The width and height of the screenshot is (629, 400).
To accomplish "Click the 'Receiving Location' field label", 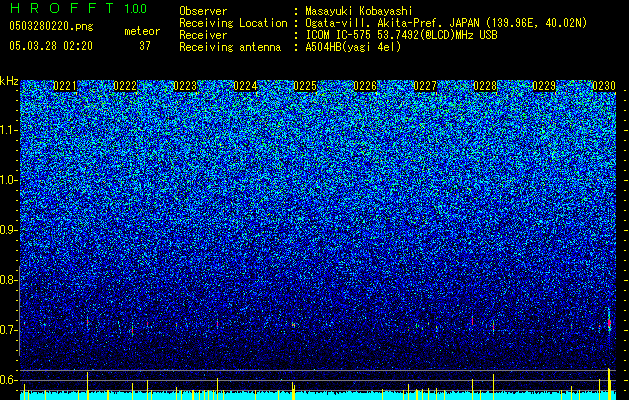I will click(233, 23).
